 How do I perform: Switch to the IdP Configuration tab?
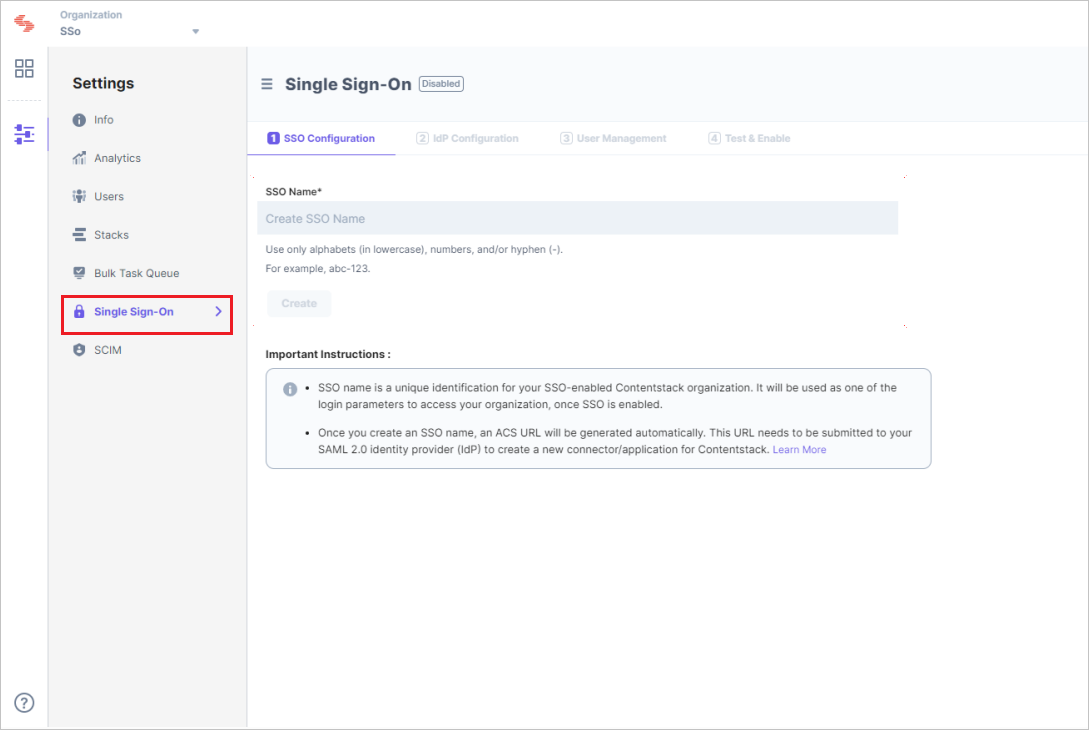click(x=468, y=138)
